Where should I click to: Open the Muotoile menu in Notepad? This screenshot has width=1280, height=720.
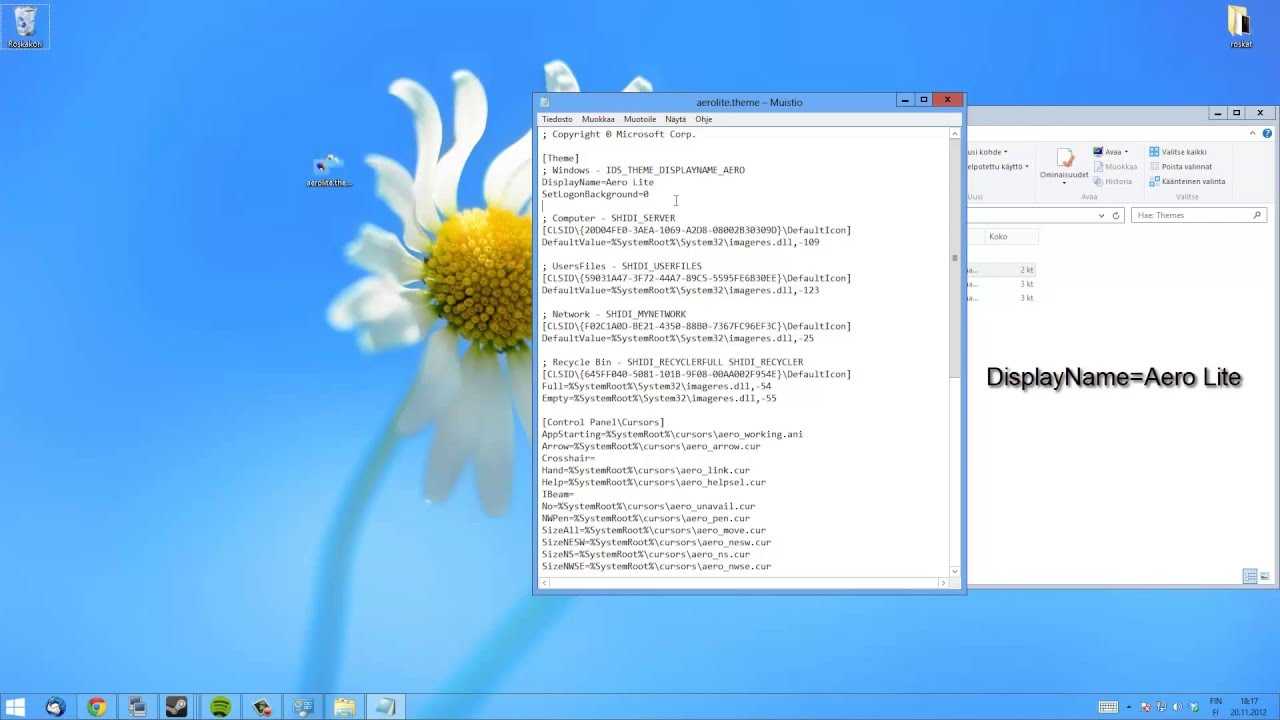[x=640, y=119]
